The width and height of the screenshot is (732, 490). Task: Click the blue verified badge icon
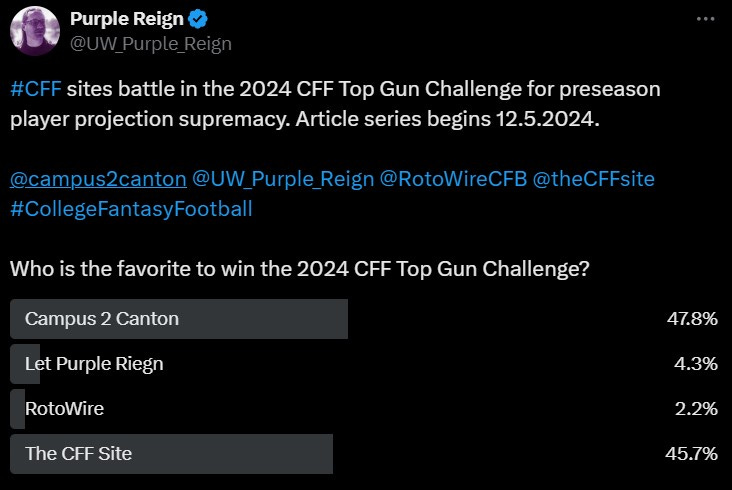(197, 19)
